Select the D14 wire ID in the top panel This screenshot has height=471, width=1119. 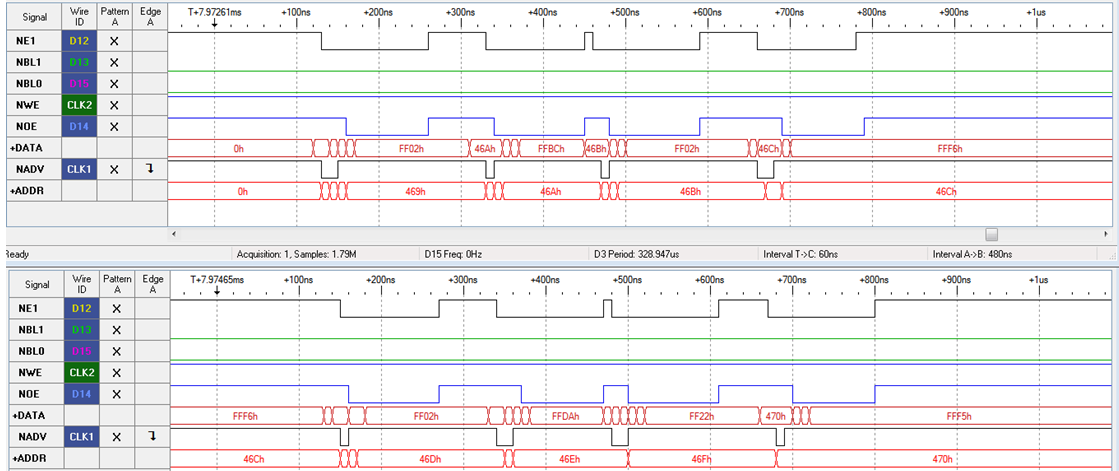78,126
